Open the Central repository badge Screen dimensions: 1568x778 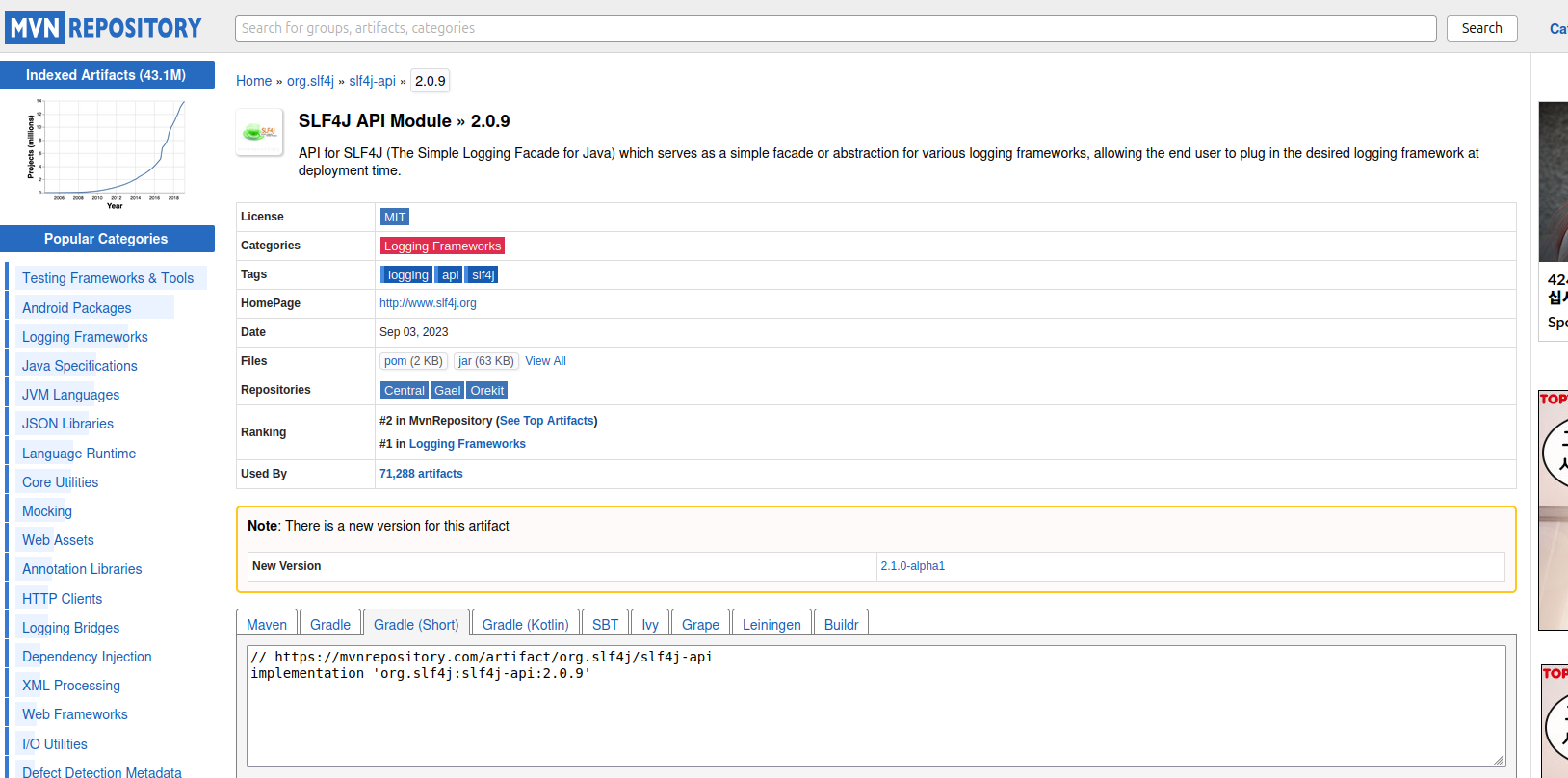(x=405, y=391)
